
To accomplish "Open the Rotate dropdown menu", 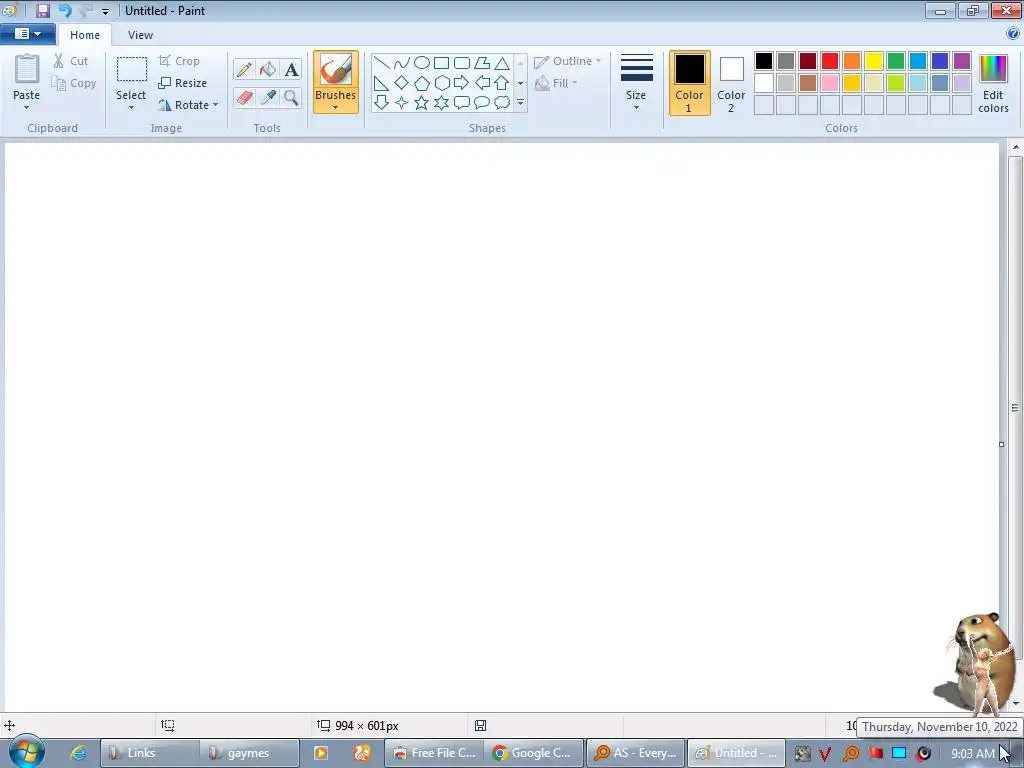I will point(188,104).
